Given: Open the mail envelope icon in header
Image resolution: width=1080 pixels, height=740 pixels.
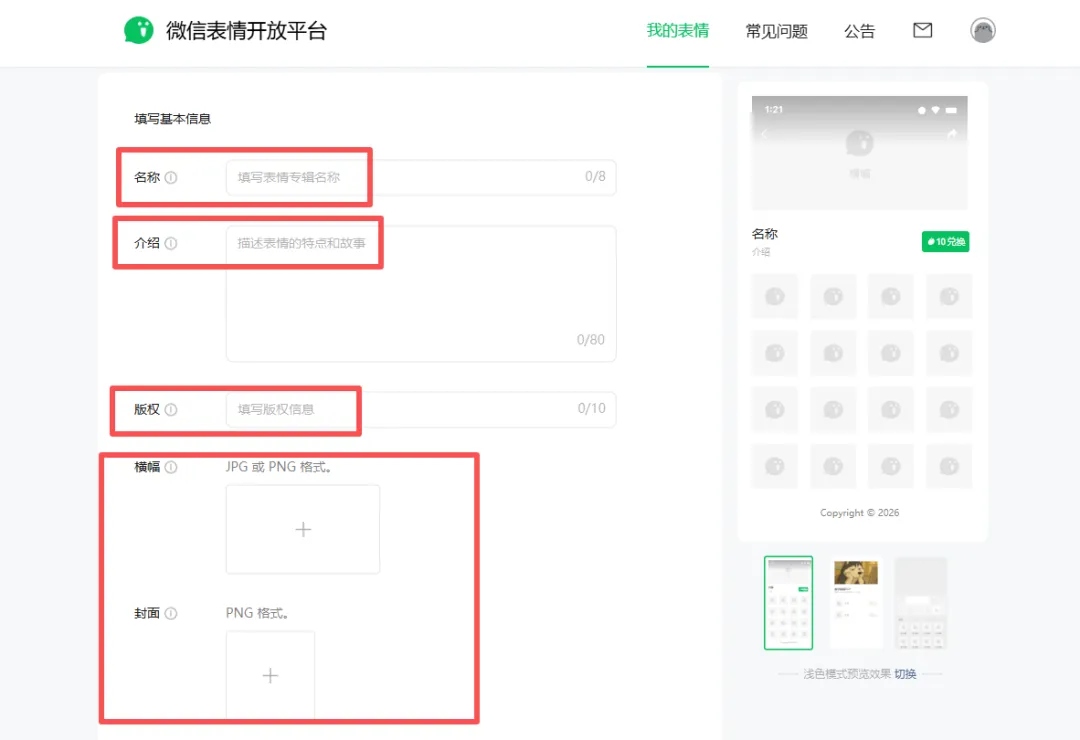Looking at the screenshot, I should pyautogui.click(x=922, y=30).
